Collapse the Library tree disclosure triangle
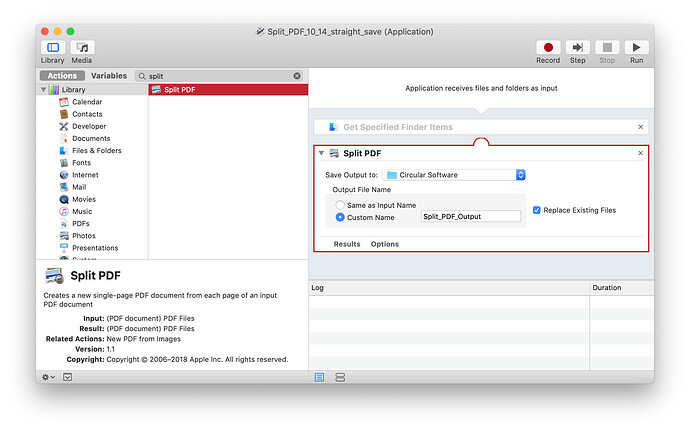The height and width of the screenshot is (430, 690). coord(43,90)
